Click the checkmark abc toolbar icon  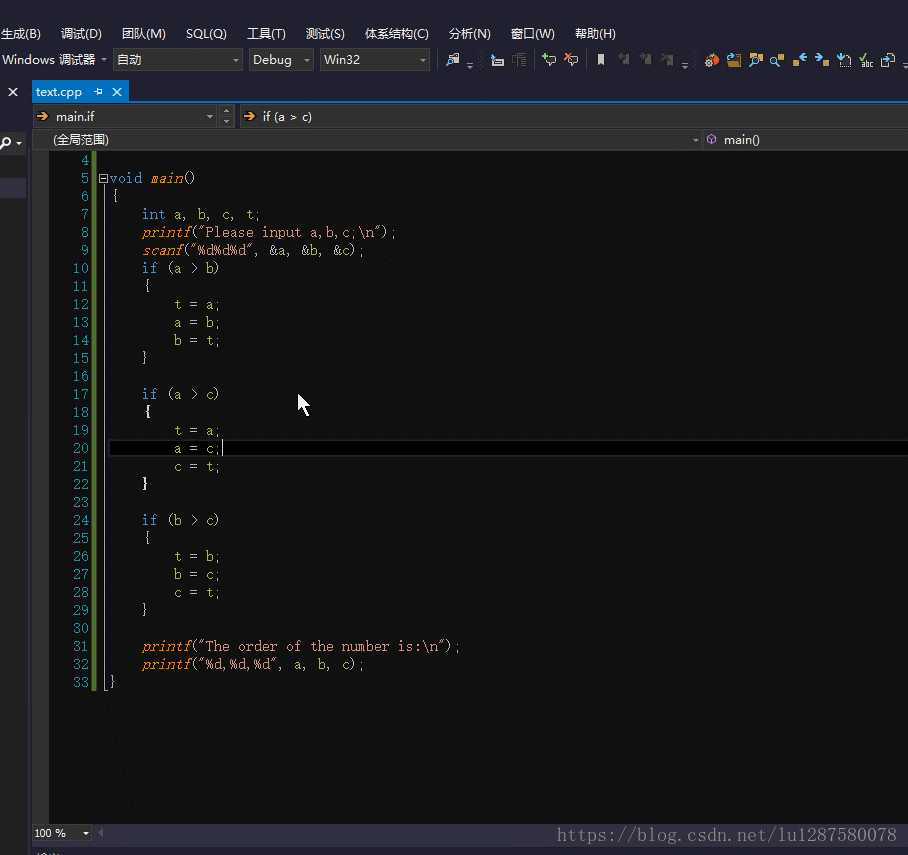(x=866, y=60)
